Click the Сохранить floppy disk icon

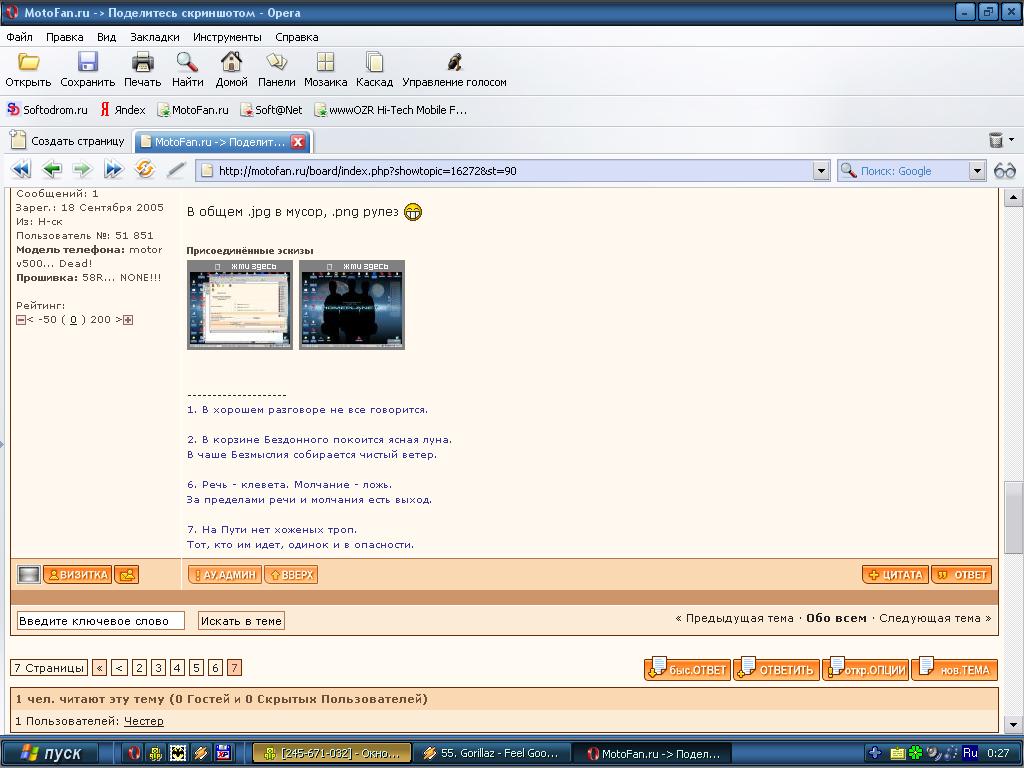point(88,62)
